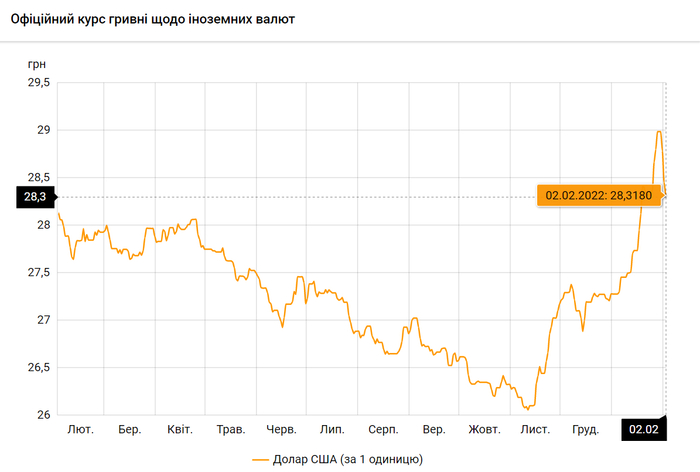Select the Трав. month on the axis
700x472 pixels.
[231, 430]
